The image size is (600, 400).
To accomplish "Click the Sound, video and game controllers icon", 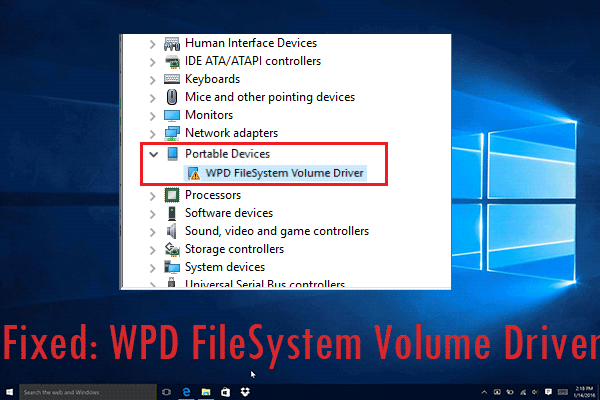I will tap(170, 231).
